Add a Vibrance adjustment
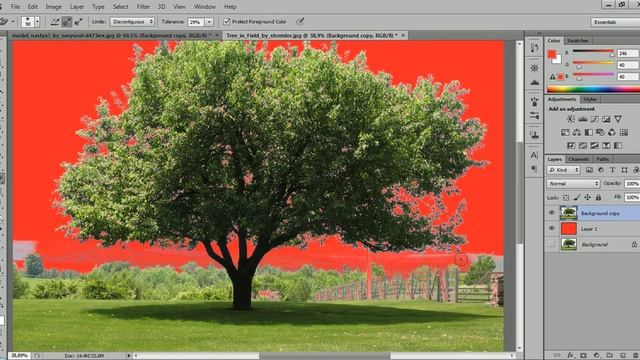 click(x=618, y=119)
